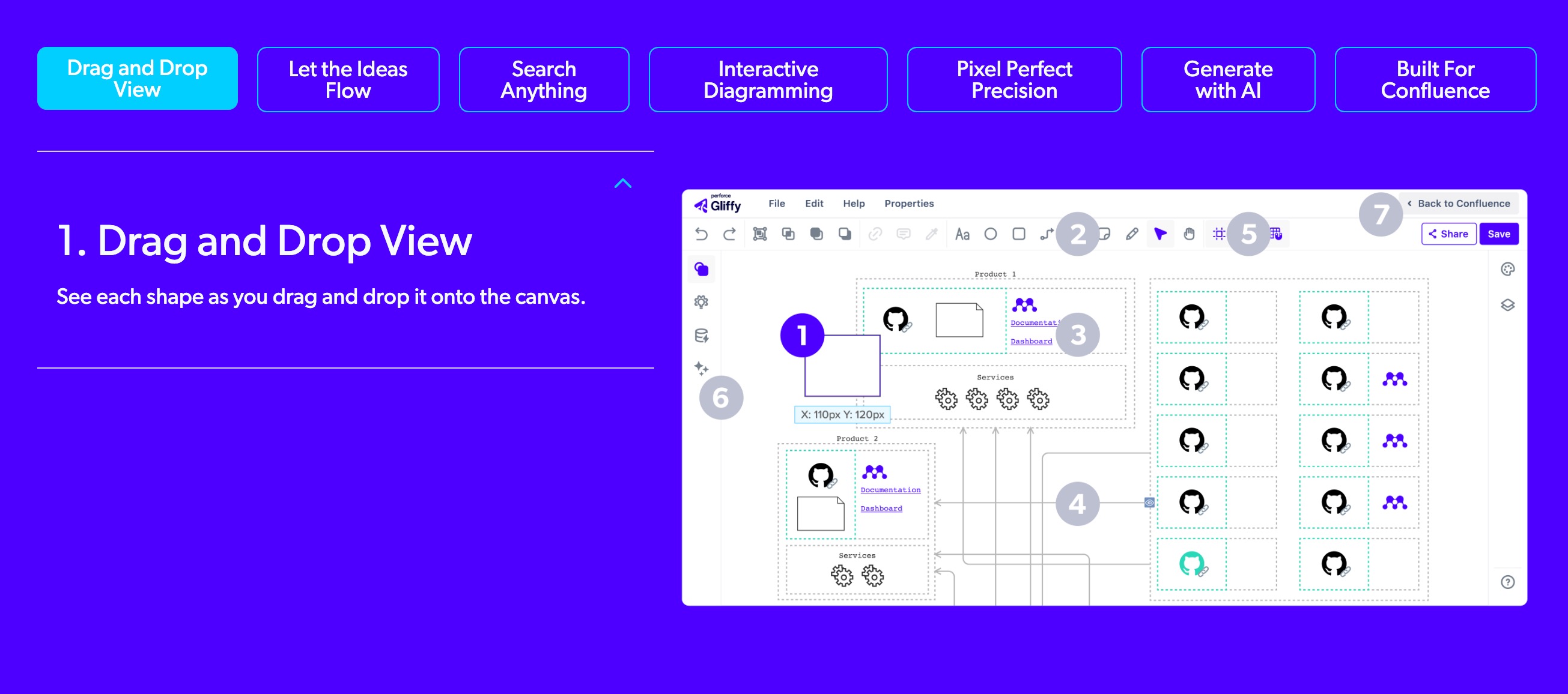
Task: Open the Properties menu in Gliffy
Action: [909, 204]
